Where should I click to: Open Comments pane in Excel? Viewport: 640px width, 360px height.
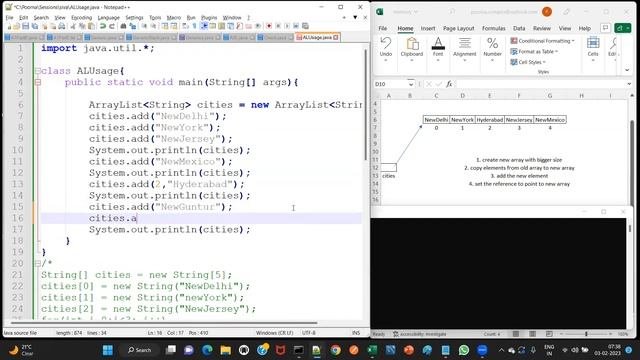pos(605,28)
